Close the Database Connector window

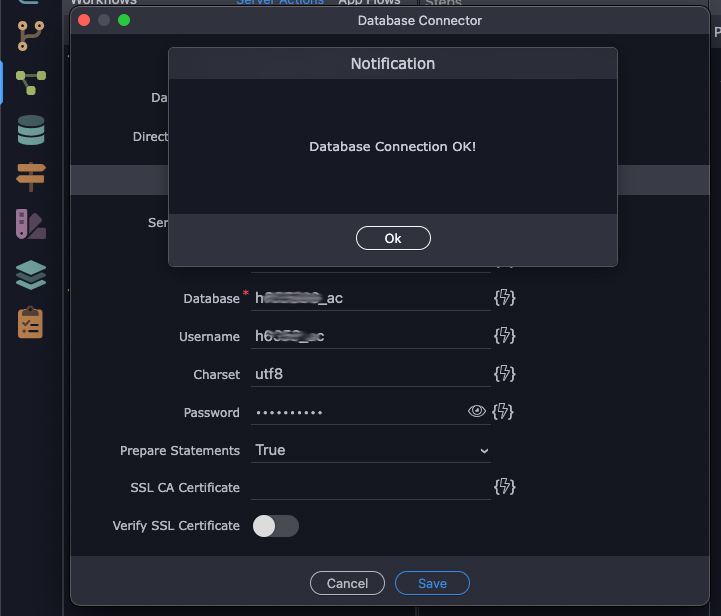click(84, 20)
